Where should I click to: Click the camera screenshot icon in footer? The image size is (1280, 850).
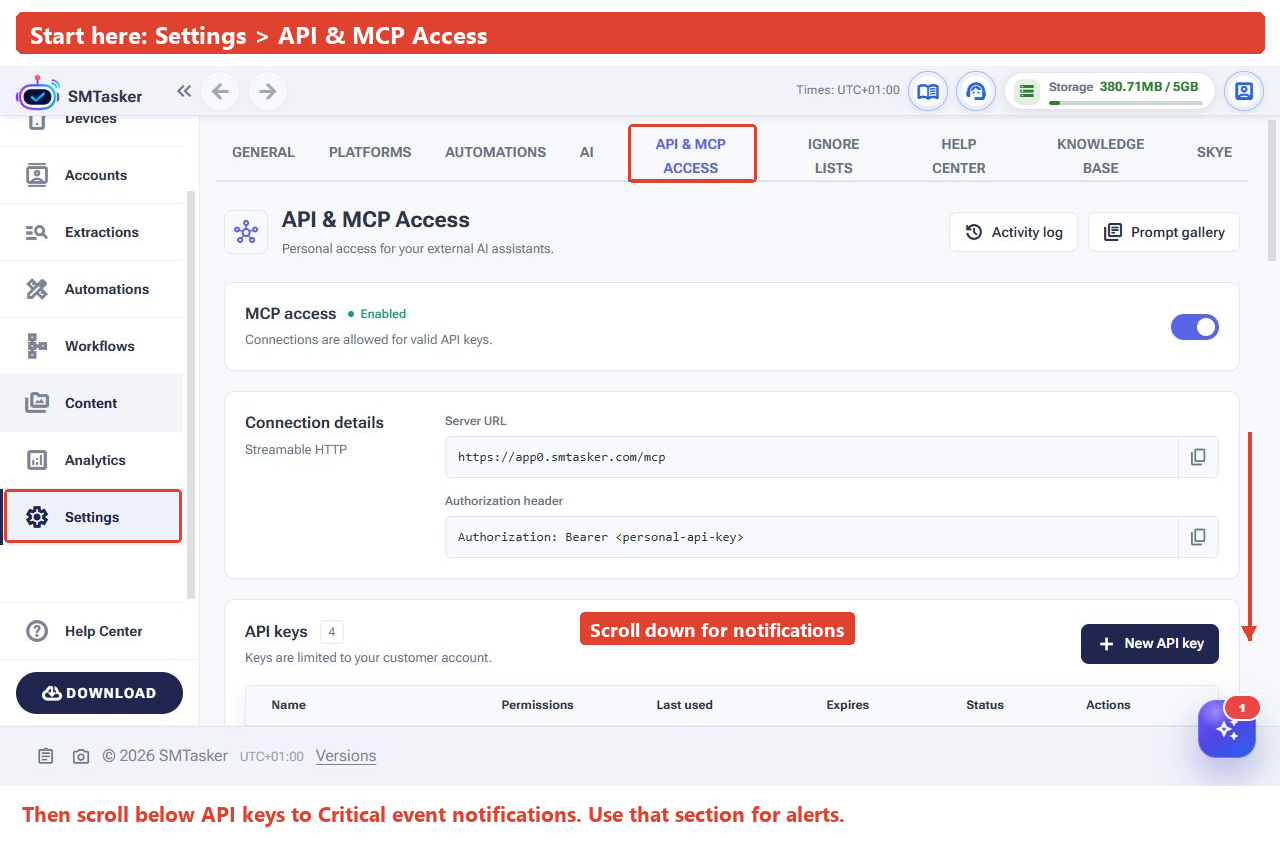(81, 756)
